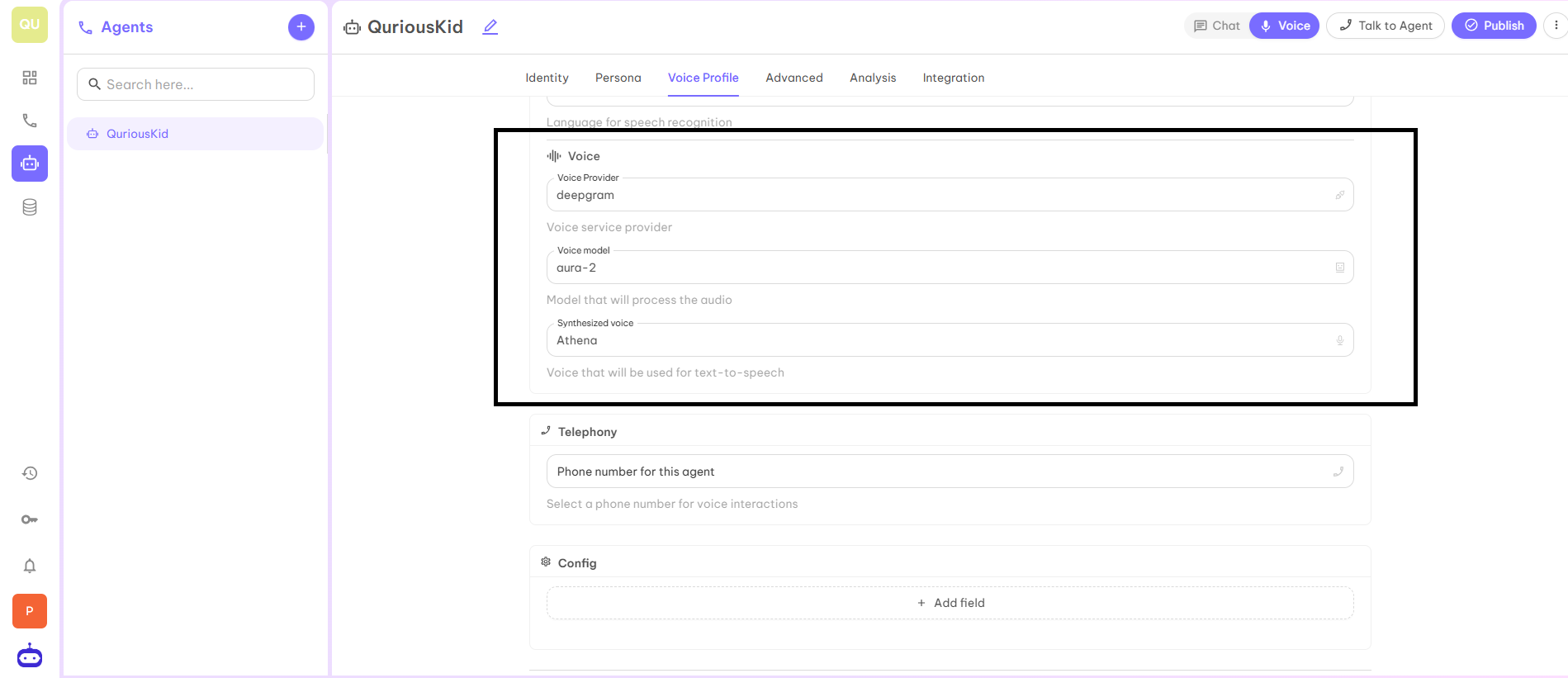Open the Voice Provider deepgram dropdown
Viewport: 1568px width, 678px height.
(x=950, y=195)
